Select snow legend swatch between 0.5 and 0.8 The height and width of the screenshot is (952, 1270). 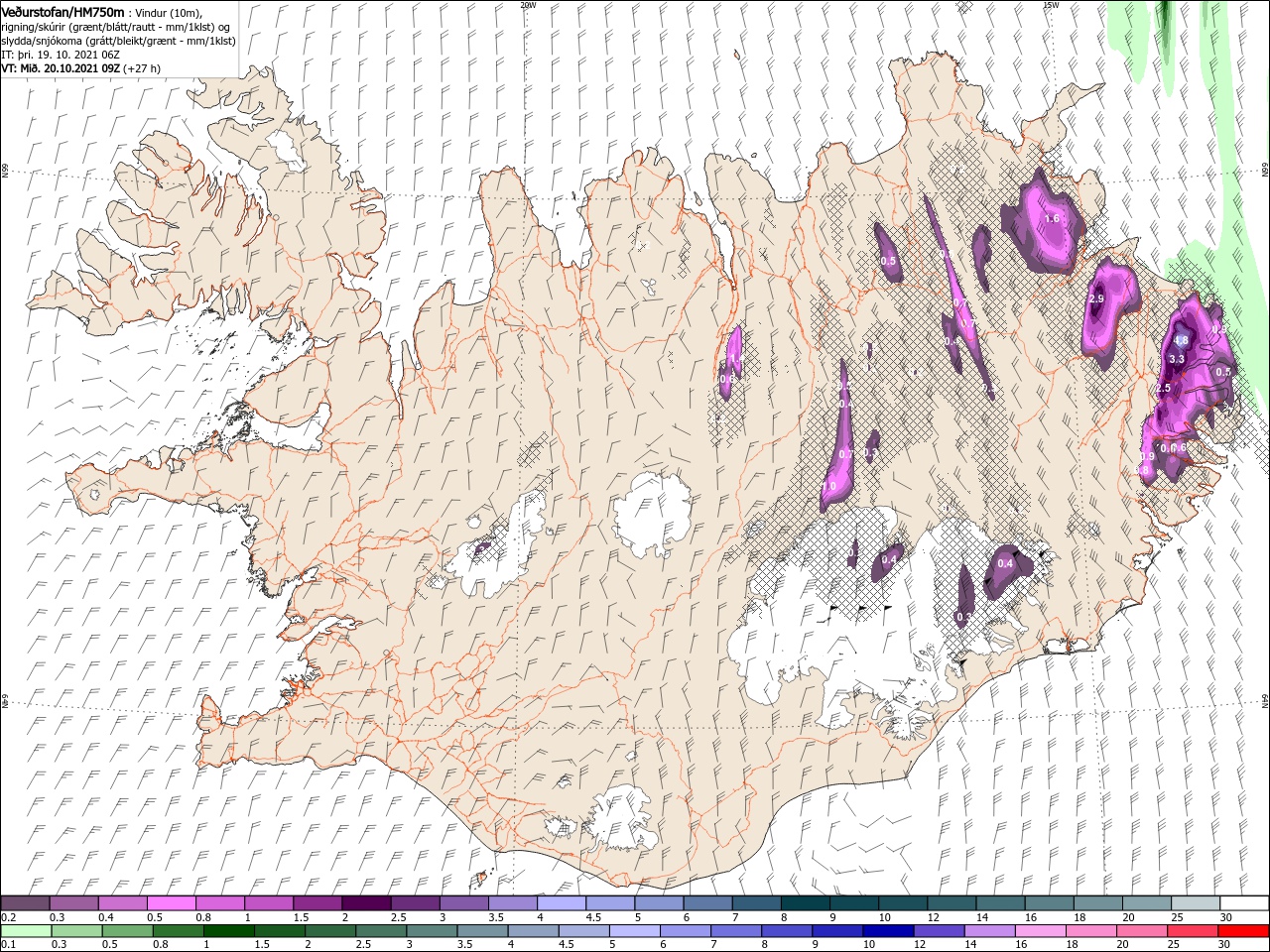[173, 903]
